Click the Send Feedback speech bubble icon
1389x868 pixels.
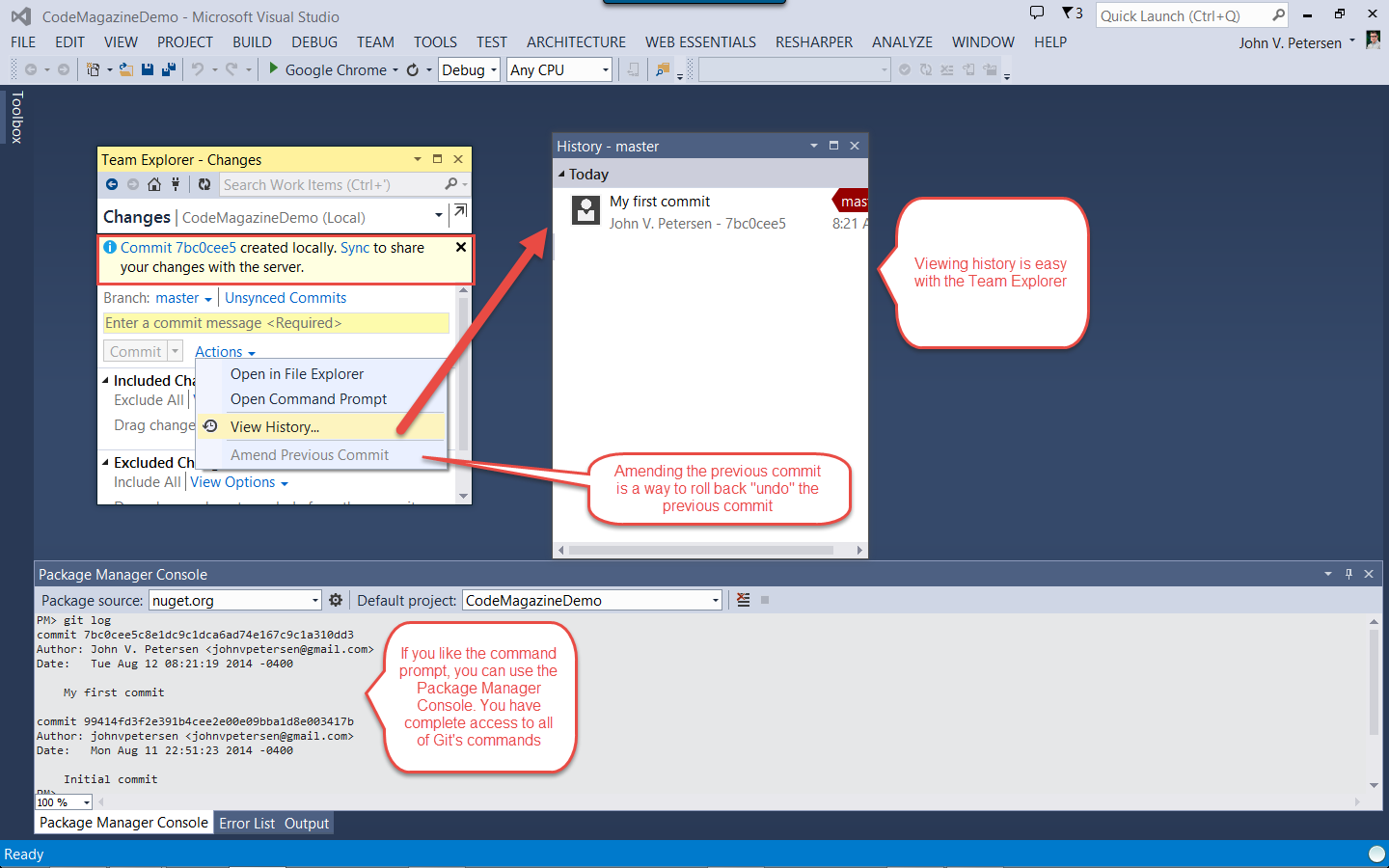pos(1037,14)
